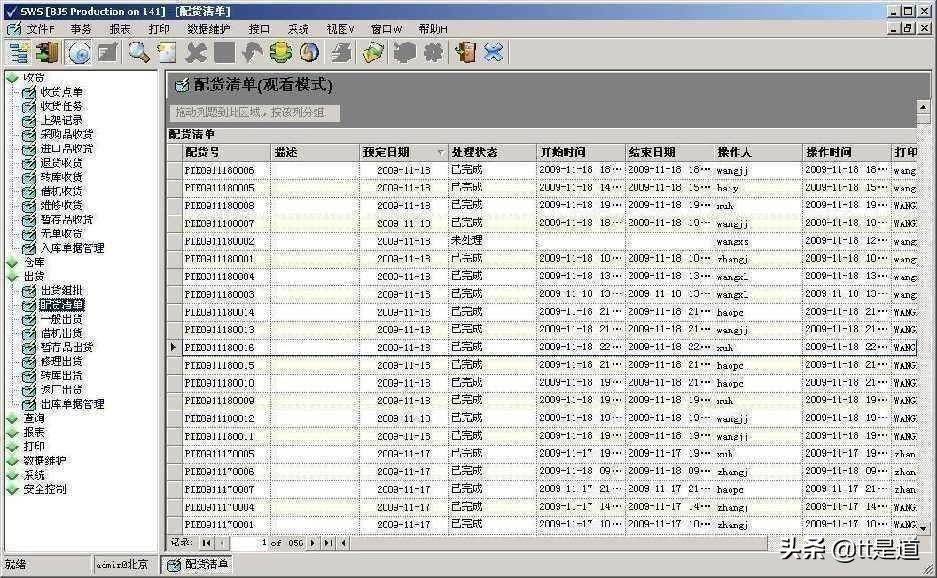Select row PIE0911180004
Image resolution: width=937 pixels, height=578 pixels.
coord(541,277)
